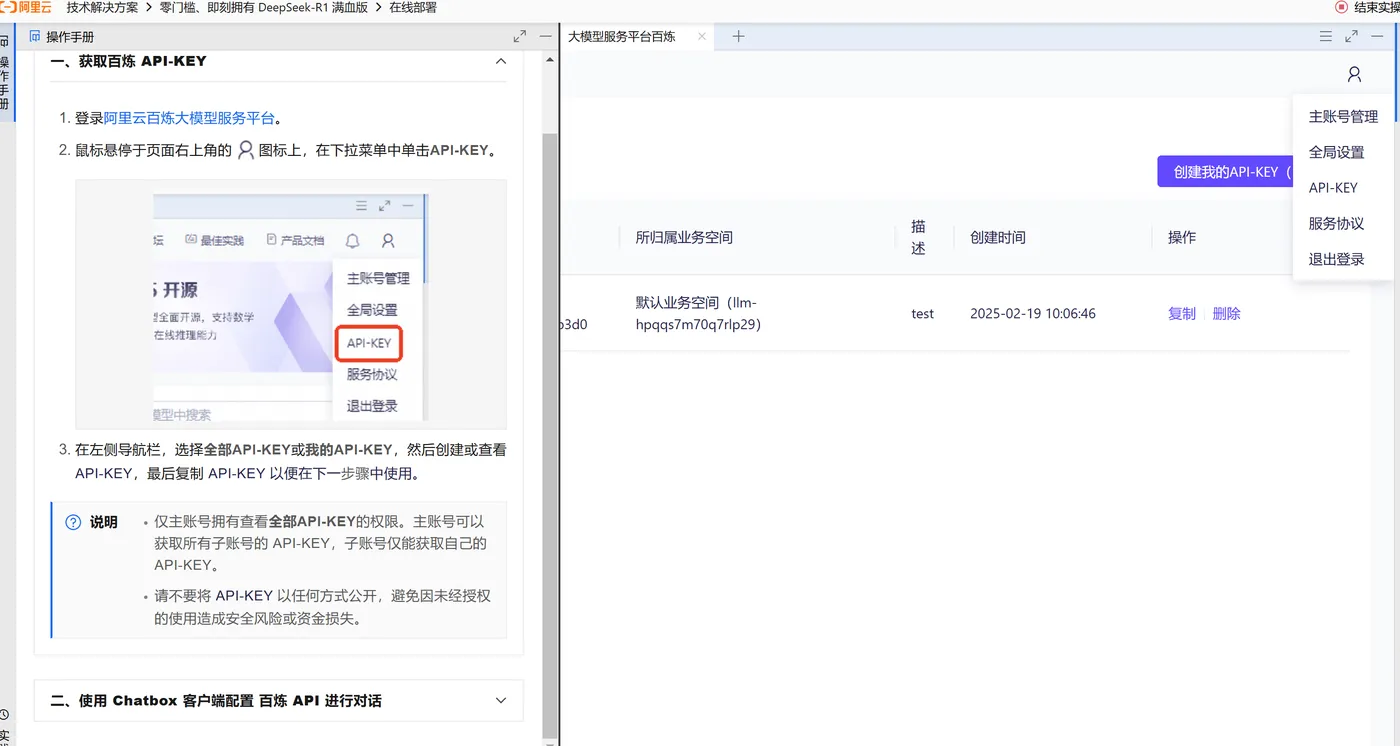Viewport: 1400px width, 746px height.
Task: Copy the API key with 复制
Action: pyautogui.click(x=1182, y=314)
